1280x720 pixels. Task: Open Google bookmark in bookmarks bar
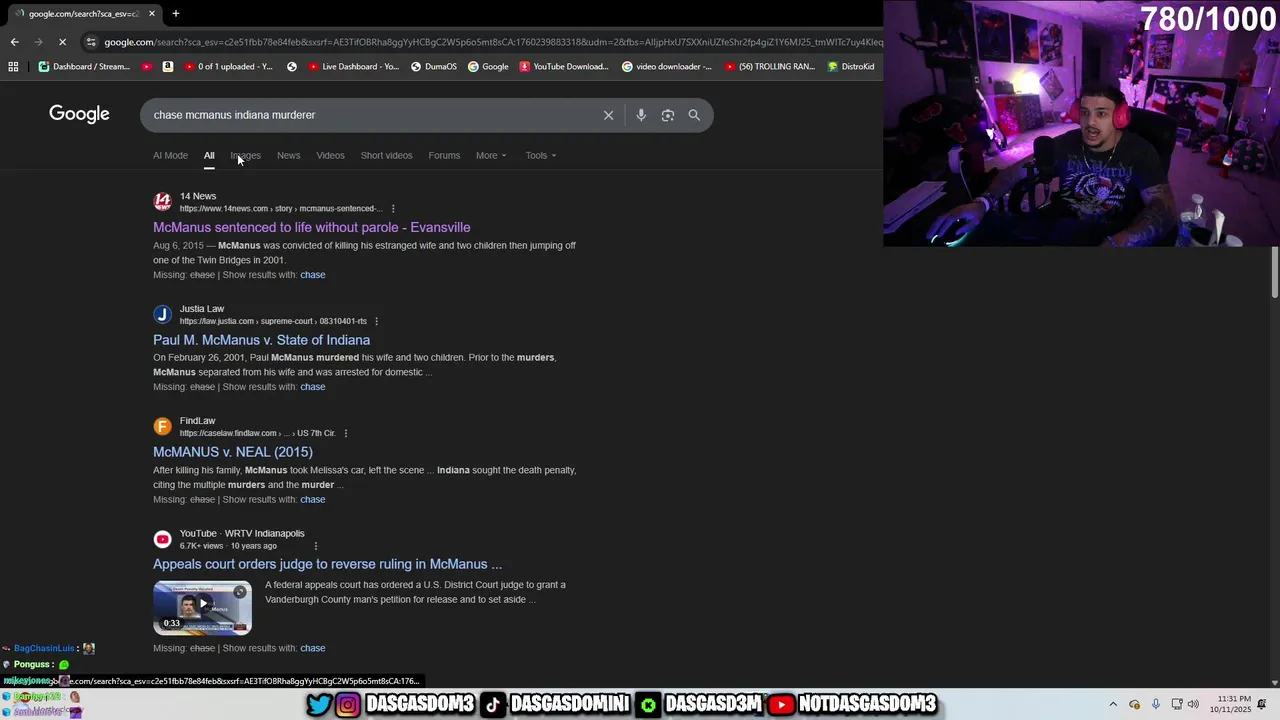click(x=489, y=67)
